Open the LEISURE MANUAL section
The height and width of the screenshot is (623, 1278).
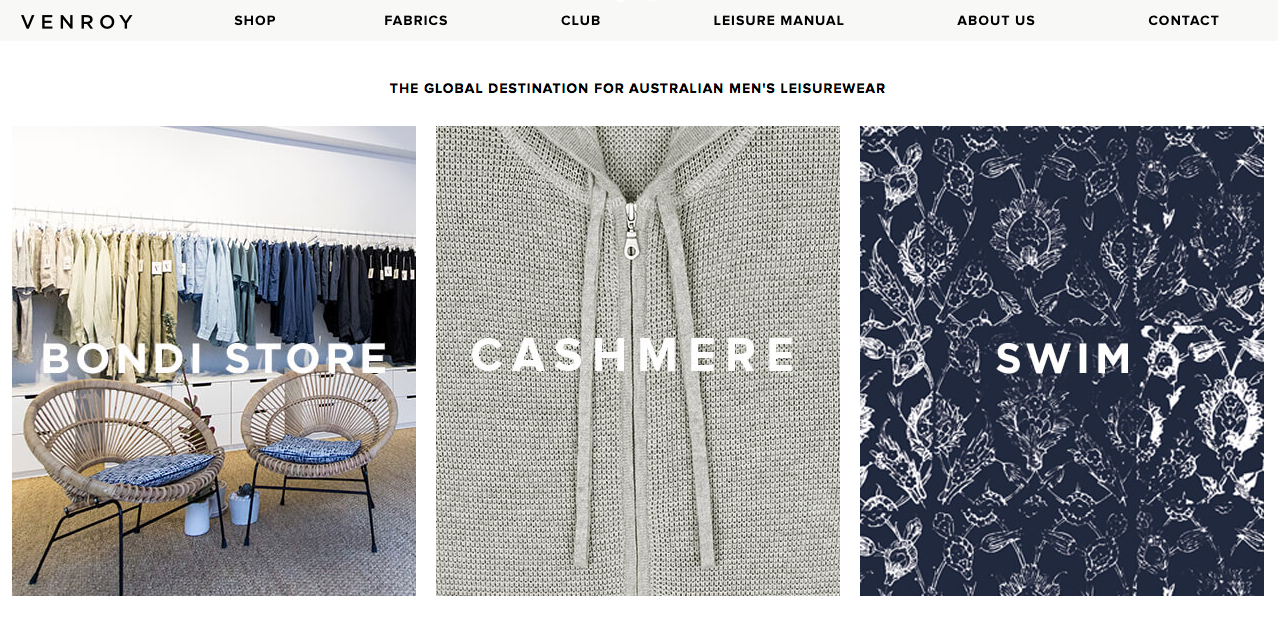click(779, 20)
